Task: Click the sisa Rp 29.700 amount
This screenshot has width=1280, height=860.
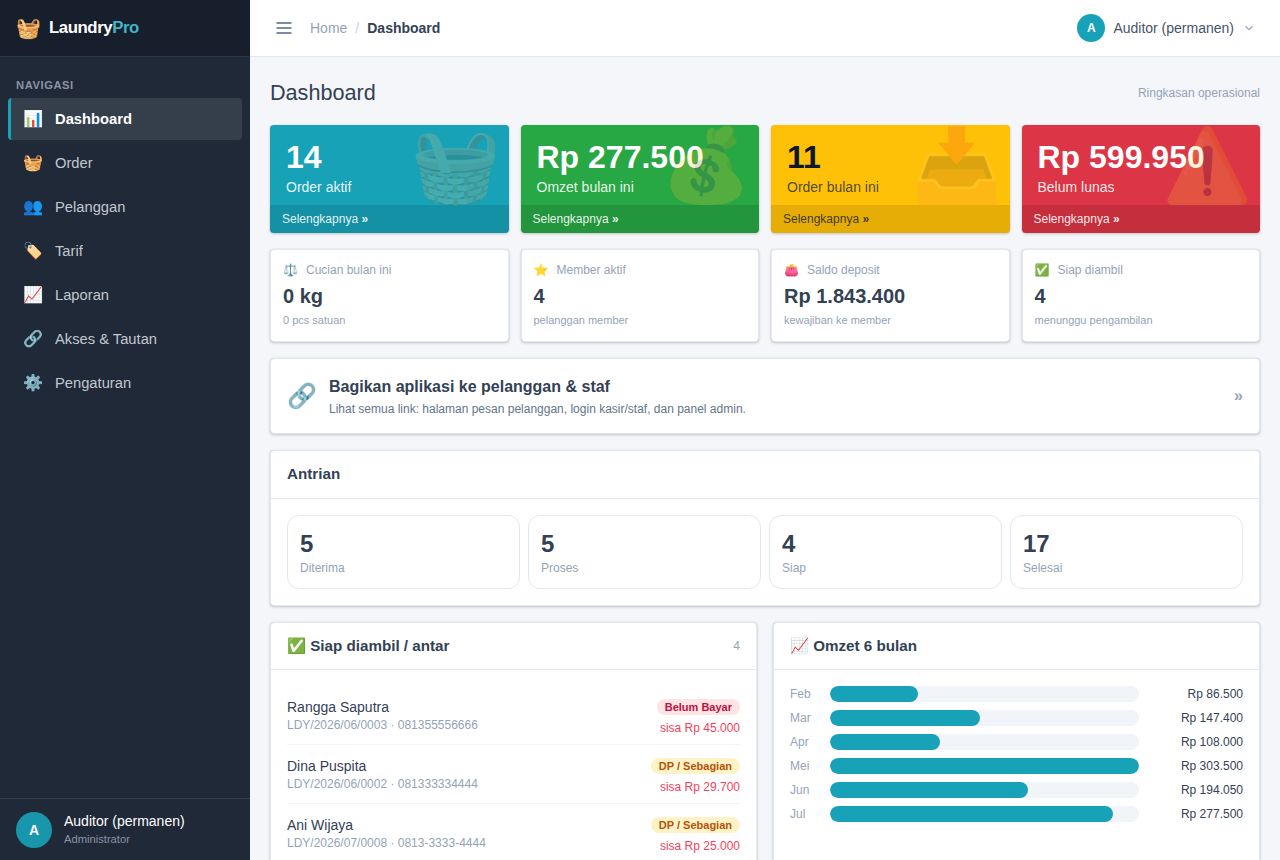Action: 700,787
